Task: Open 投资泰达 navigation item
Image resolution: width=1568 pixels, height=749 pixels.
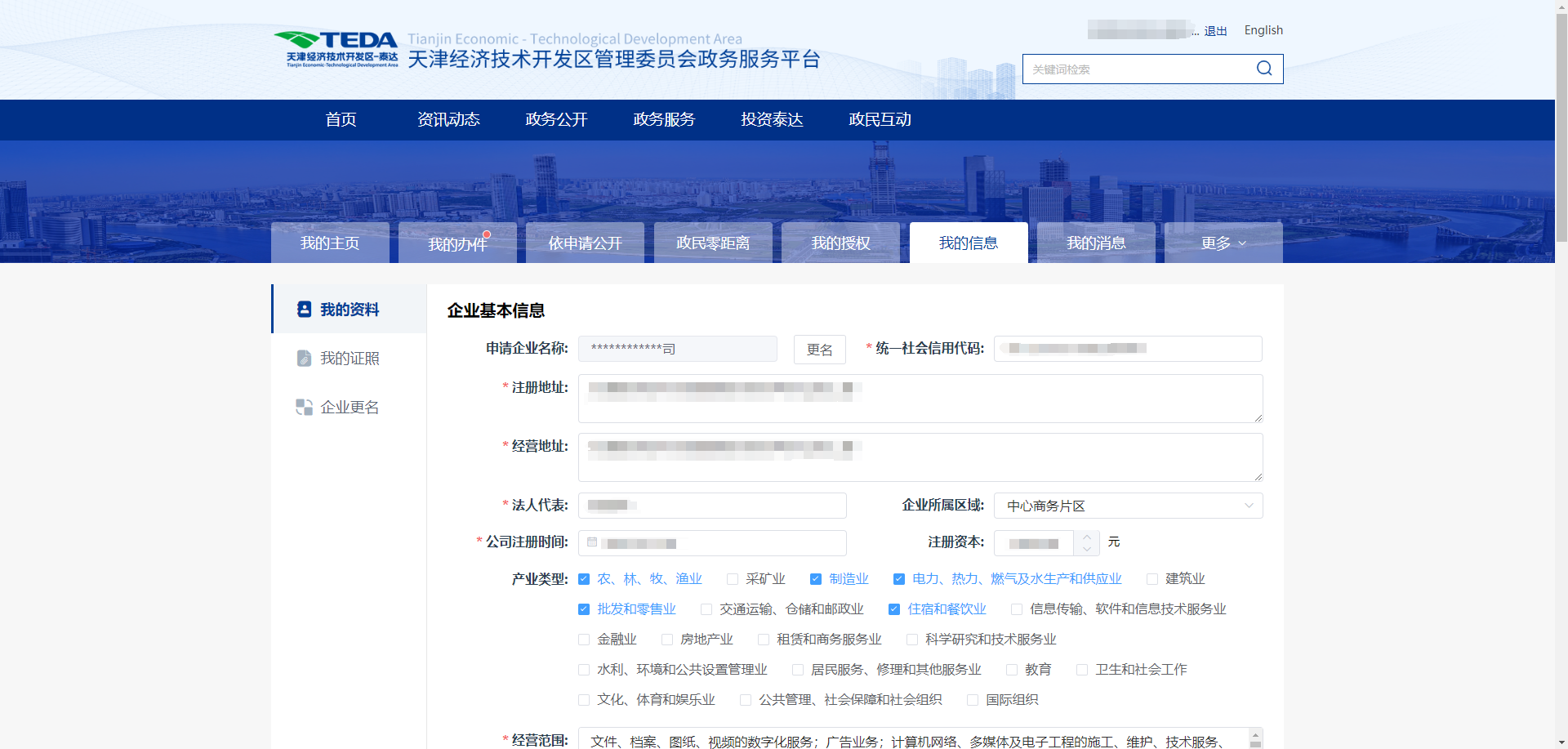Action: 772,119
